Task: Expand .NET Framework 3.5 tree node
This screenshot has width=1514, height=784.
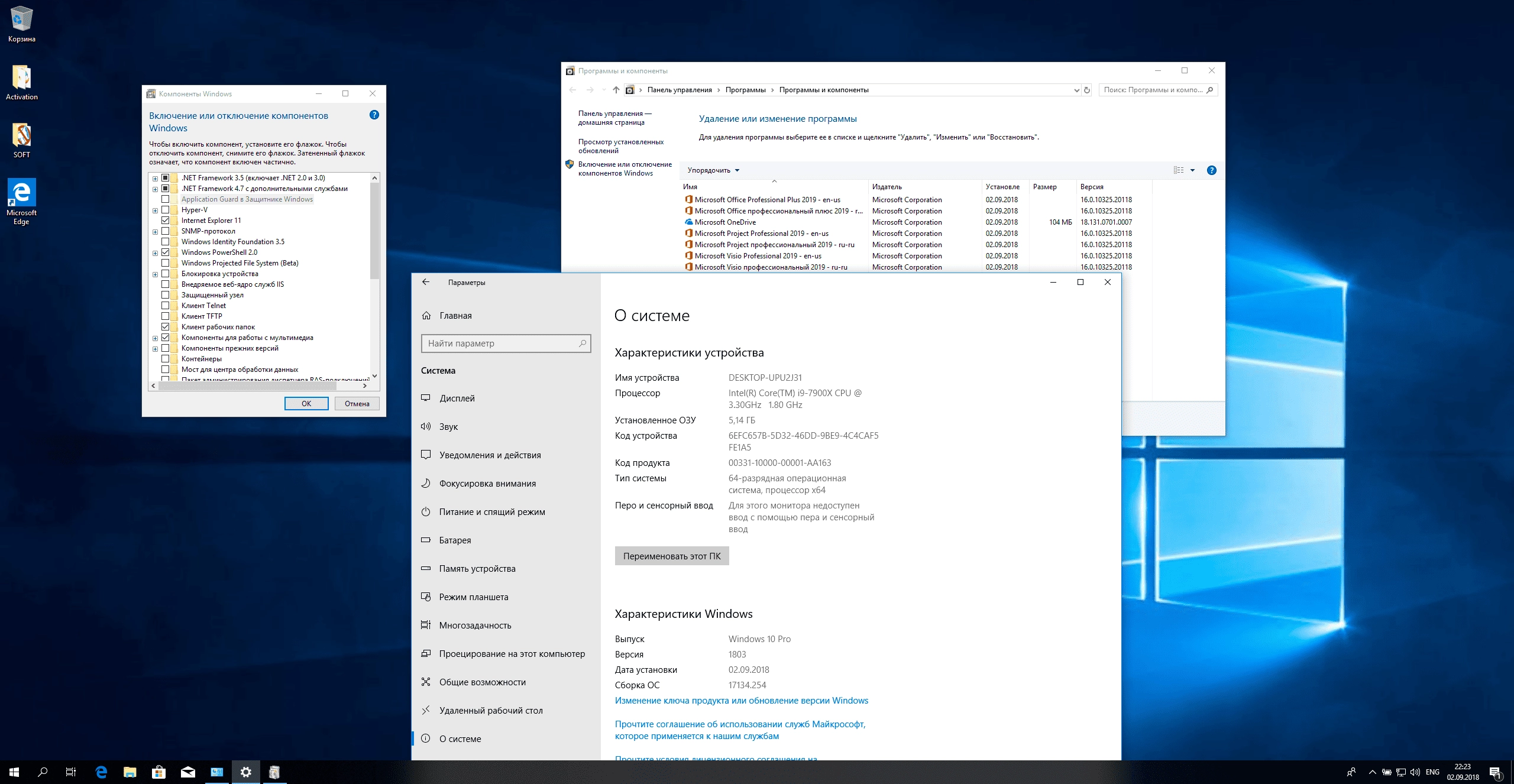Action: [x=155, y=179]
